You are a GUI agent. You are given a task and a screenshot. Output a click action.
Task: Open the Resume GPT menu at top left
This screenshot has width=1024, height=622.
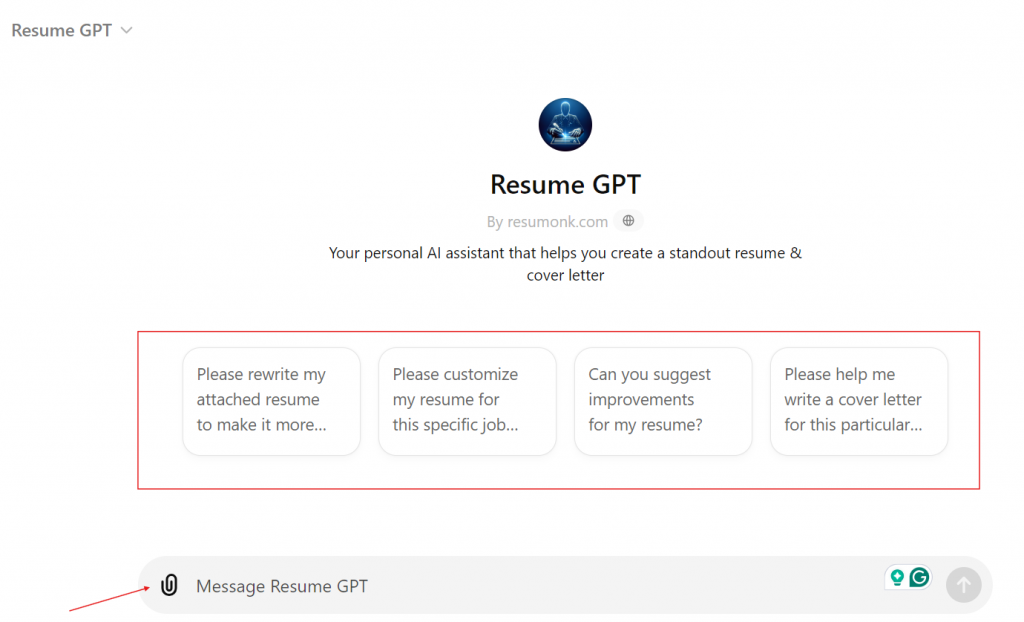72,30
